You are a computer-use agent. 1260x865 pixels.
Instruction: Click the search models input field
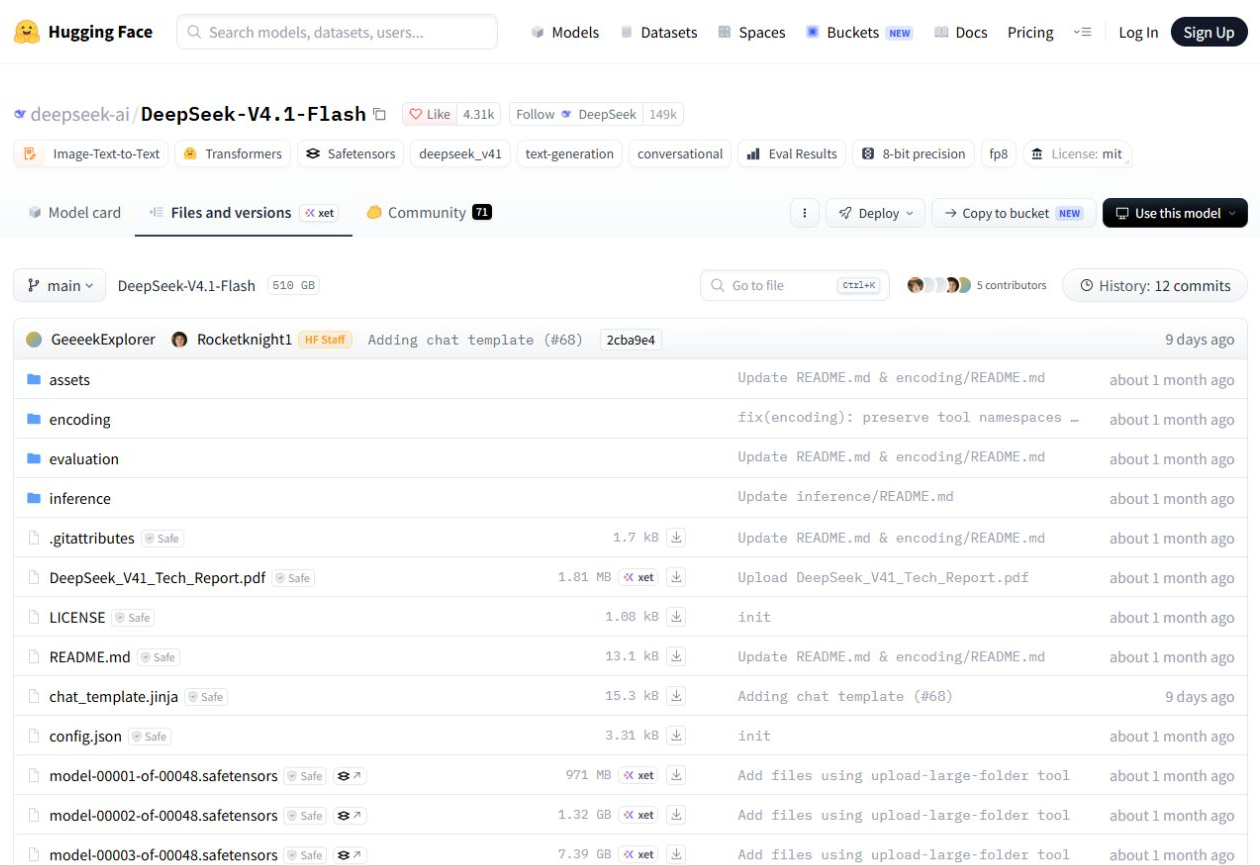(337, 32)
